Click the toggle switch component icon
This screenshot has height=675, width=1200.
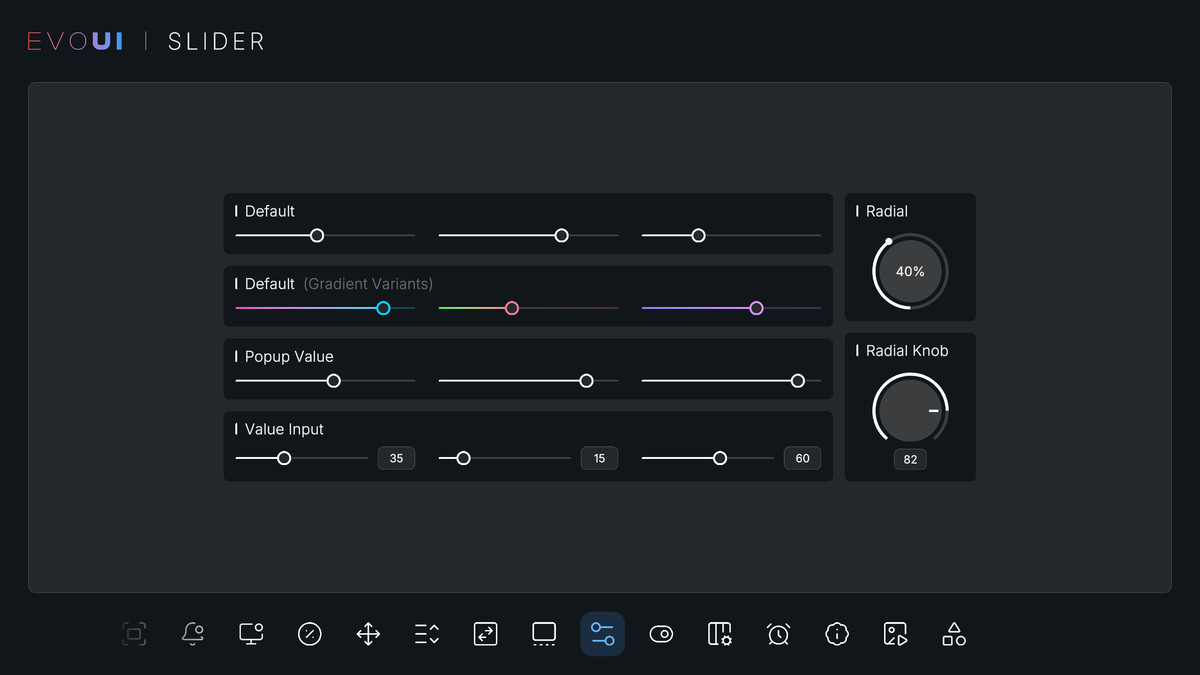tap(661, 633)
